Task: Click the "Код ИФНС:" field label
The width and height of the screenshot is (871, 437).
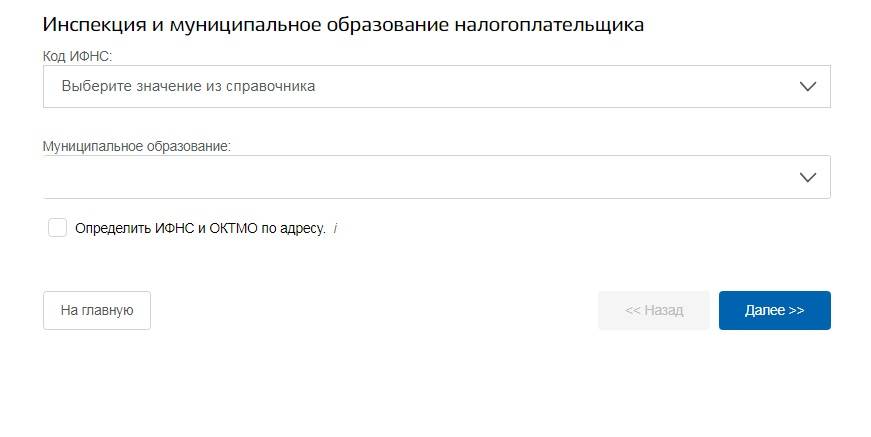Action: point(77,56)
